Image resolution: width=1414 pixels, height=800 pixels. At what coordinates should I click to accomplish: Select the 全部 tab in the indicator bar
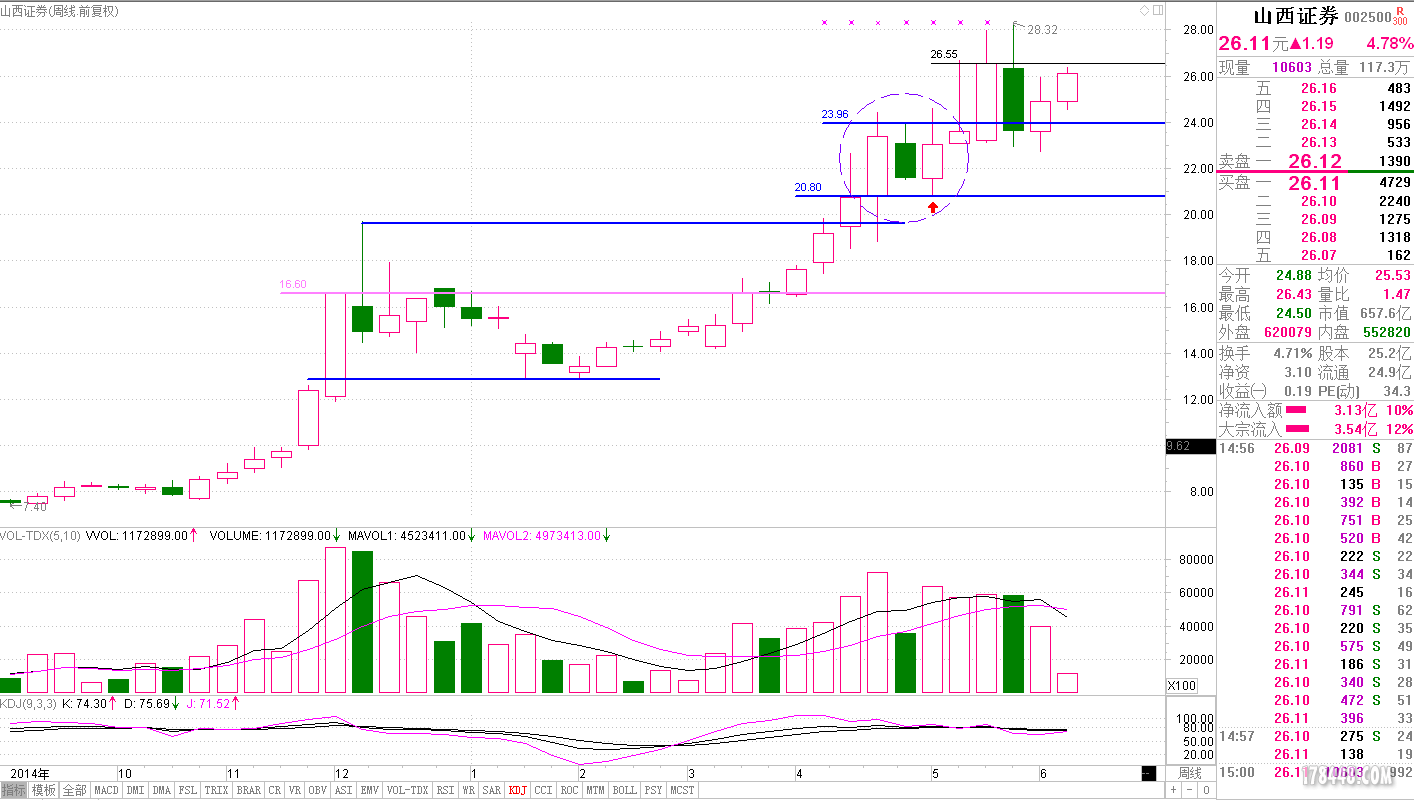click(74, 790)
